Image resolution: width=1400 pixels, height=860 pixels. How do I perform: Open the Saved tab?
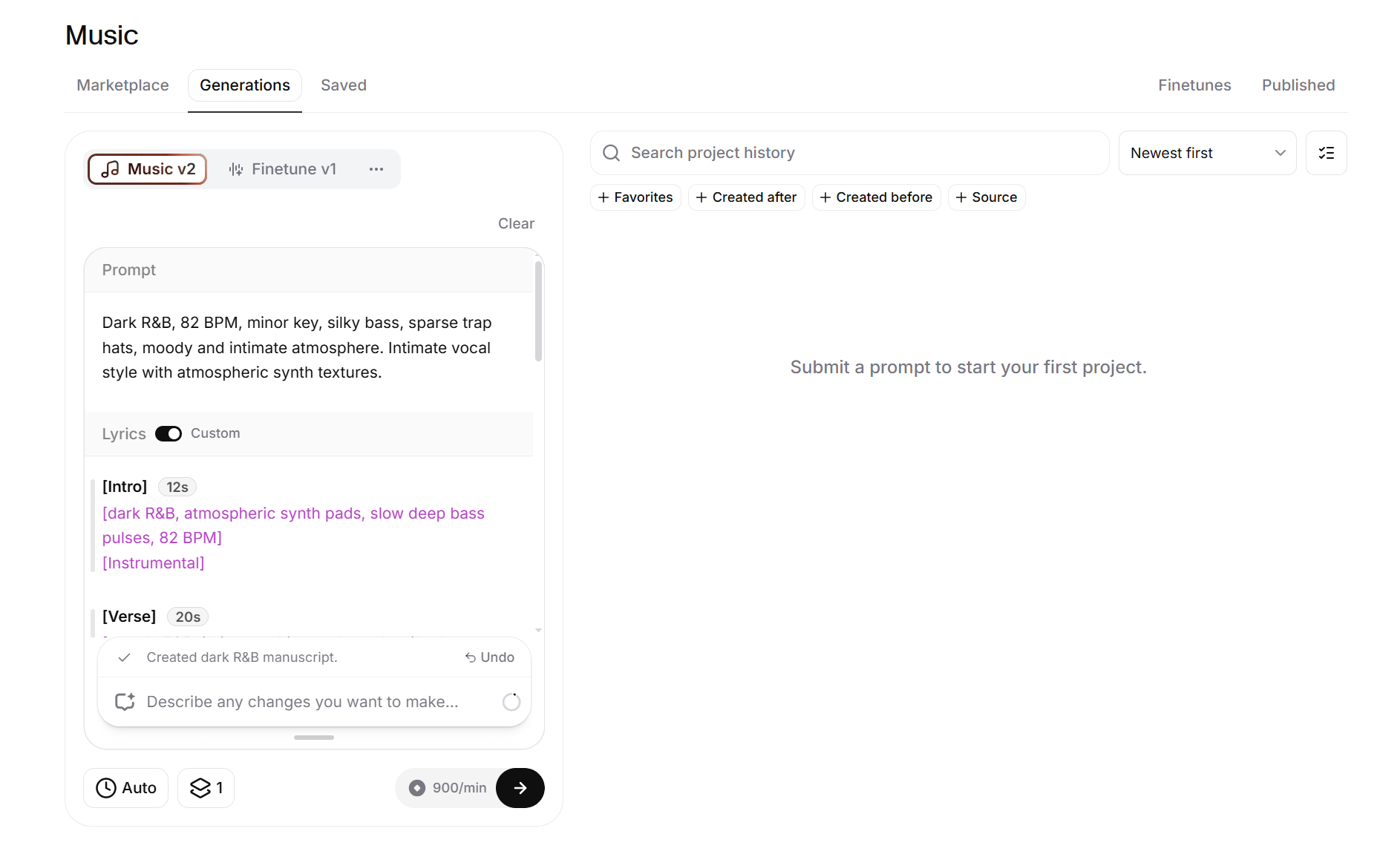(344, 85)
